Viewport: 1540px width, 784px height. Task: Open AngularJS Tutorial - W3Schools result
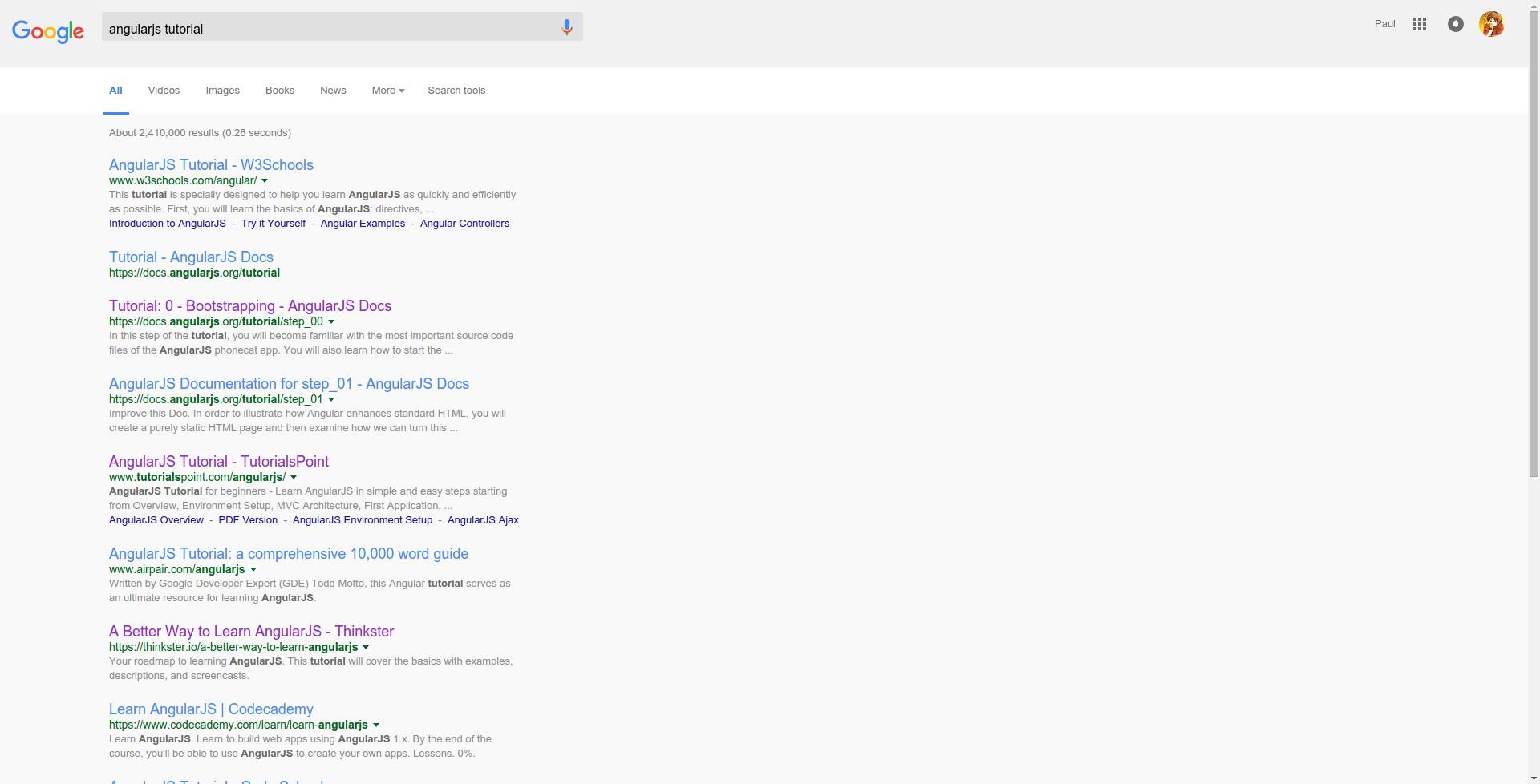[211, 165]
